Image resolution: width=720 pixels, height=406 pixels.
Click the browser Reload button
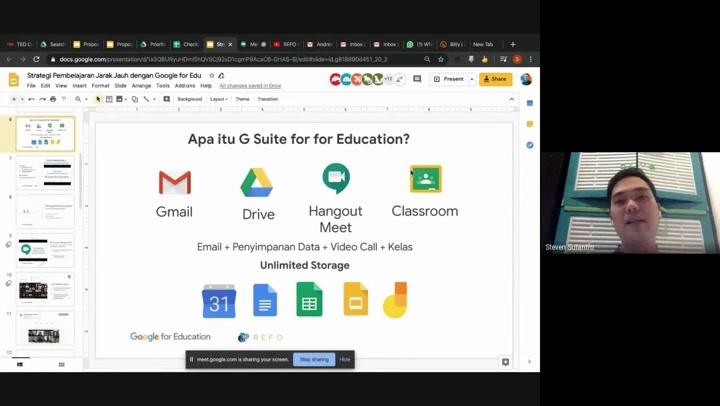tap(36, 59)
